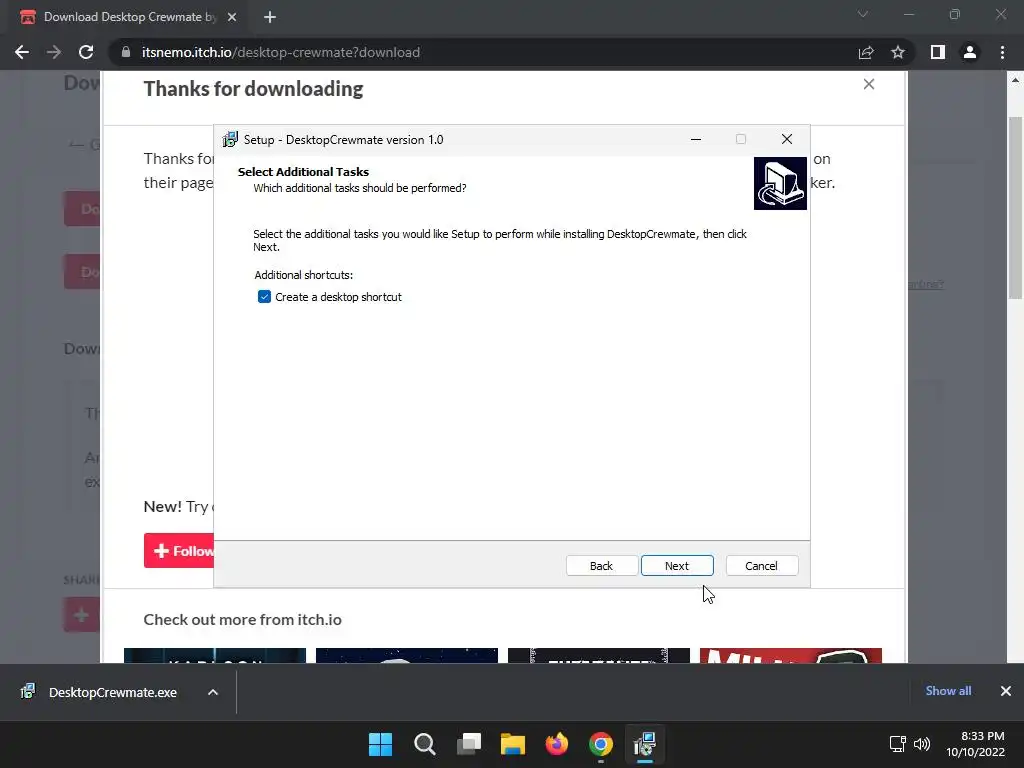1024x768 pixels.
Task: Click the Follow button on itch.io page
Action: 179,551
